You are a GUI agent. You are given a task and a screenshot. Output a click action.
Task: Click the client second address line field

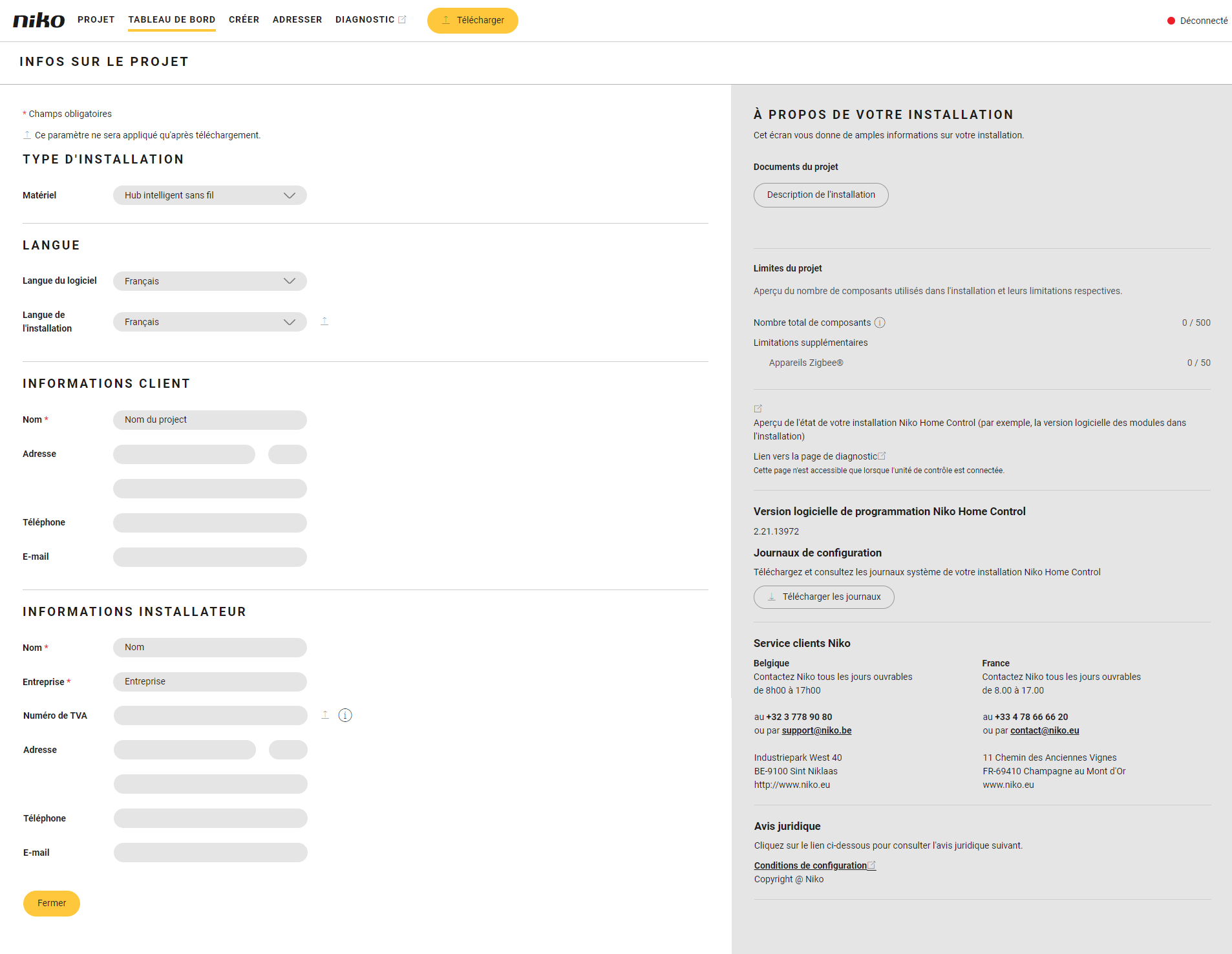pyautogui.click(x=210, y=489)
